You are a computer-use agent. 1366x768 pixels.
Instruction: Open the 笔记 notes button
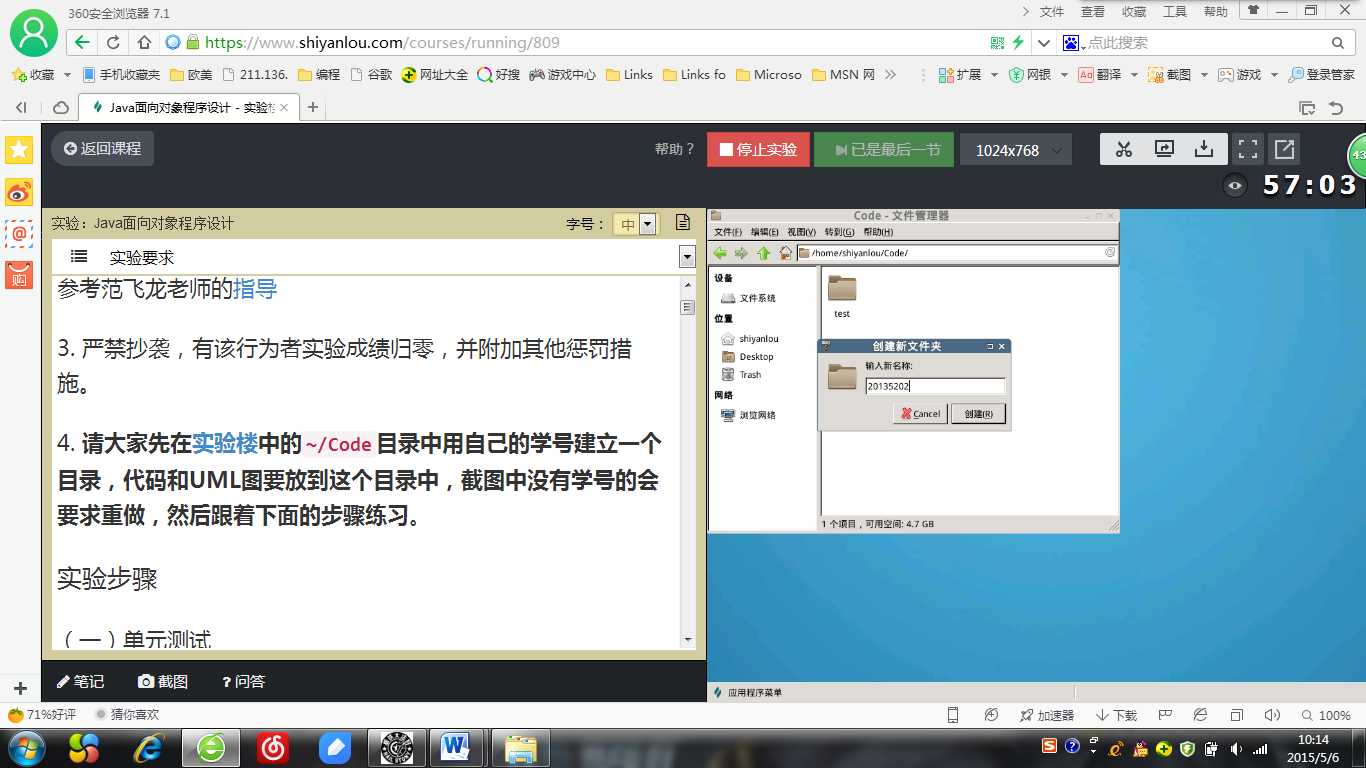click(x=80, y=681)
